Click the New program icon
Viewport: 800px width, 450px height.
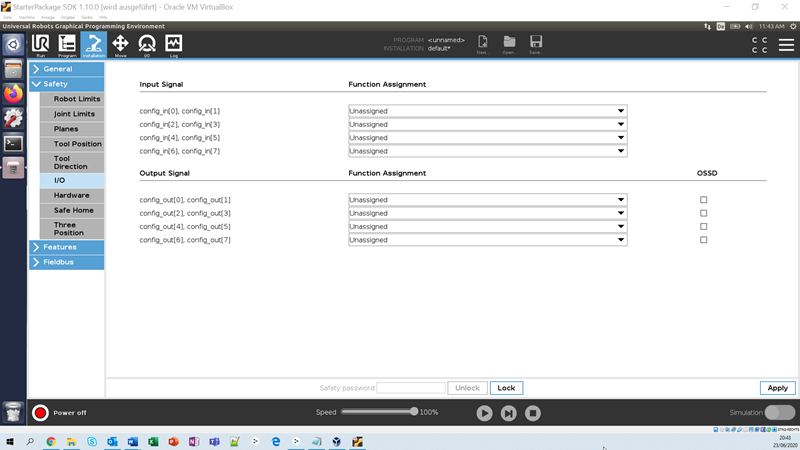coord(483,43)
